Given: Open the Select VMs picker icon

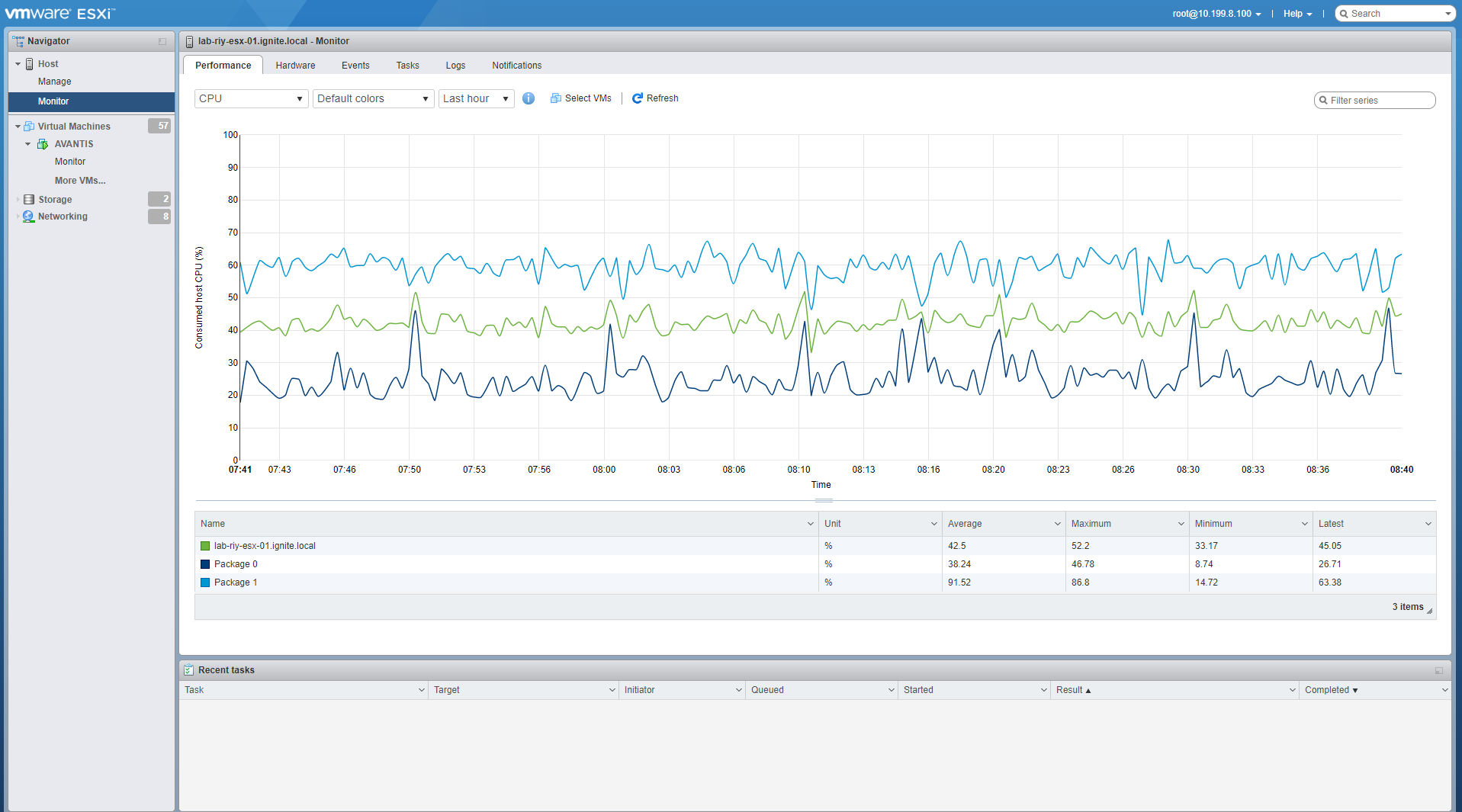Looking at the screenshot, I should pos(556,98).
